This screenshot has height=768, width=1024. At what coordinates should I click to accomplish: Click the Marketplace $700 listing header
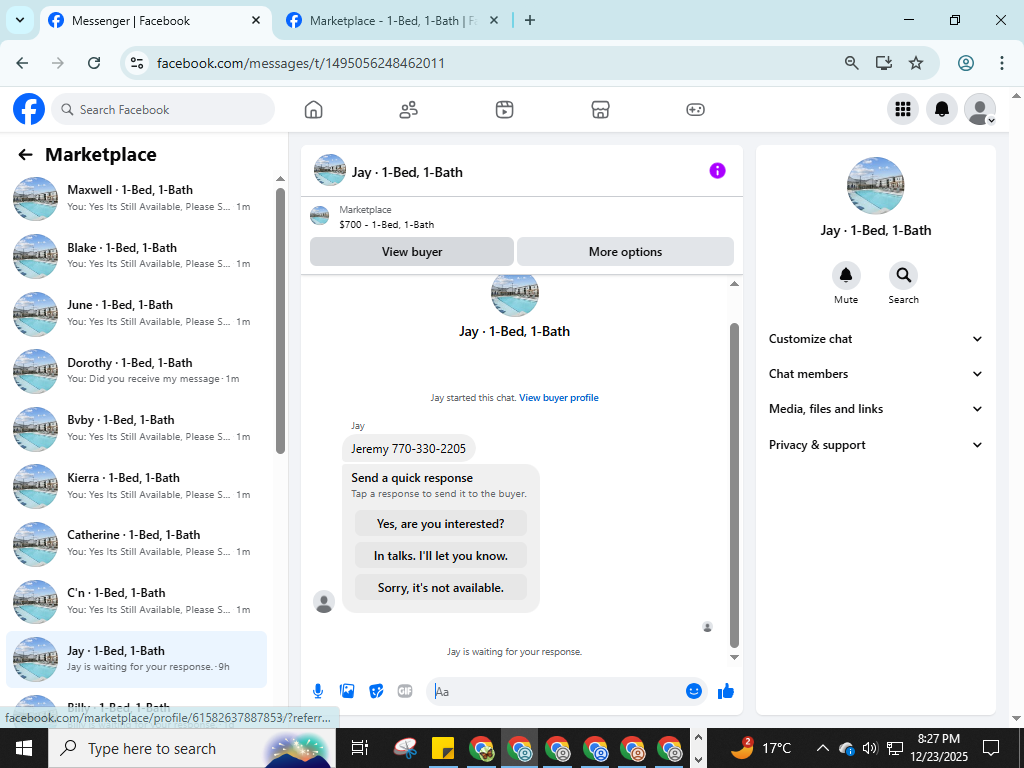point(522,217)
